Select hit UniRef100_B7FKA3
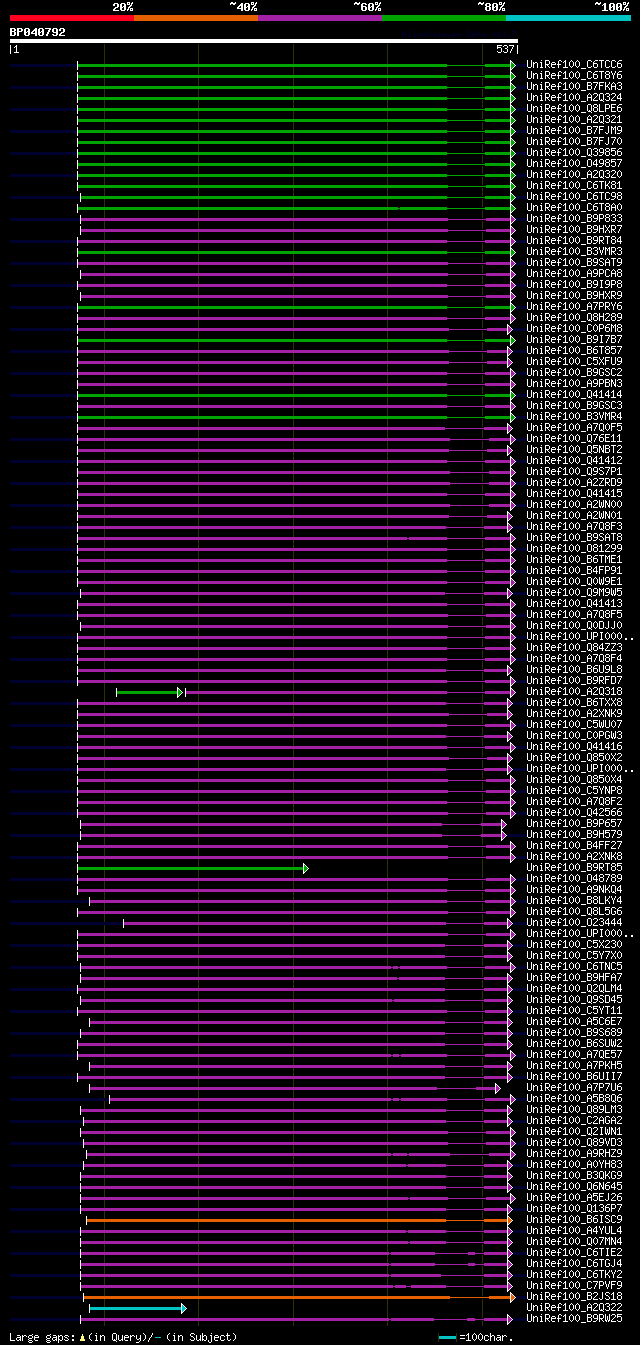Screen dimensions: 640x1345 574,87
